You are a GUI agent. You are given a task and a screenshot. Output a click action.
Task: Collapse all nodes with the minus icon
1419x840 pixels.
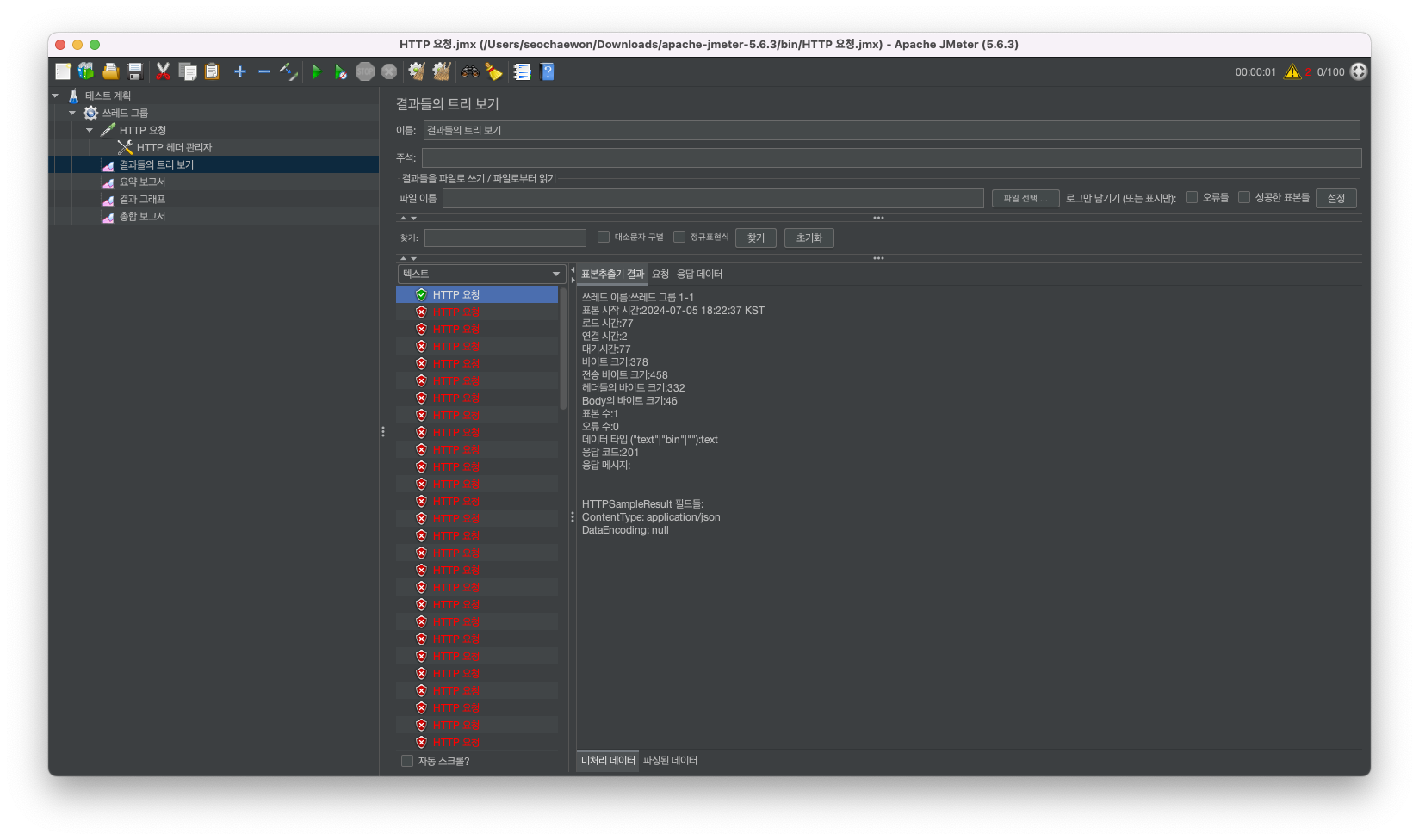[264, 71]
